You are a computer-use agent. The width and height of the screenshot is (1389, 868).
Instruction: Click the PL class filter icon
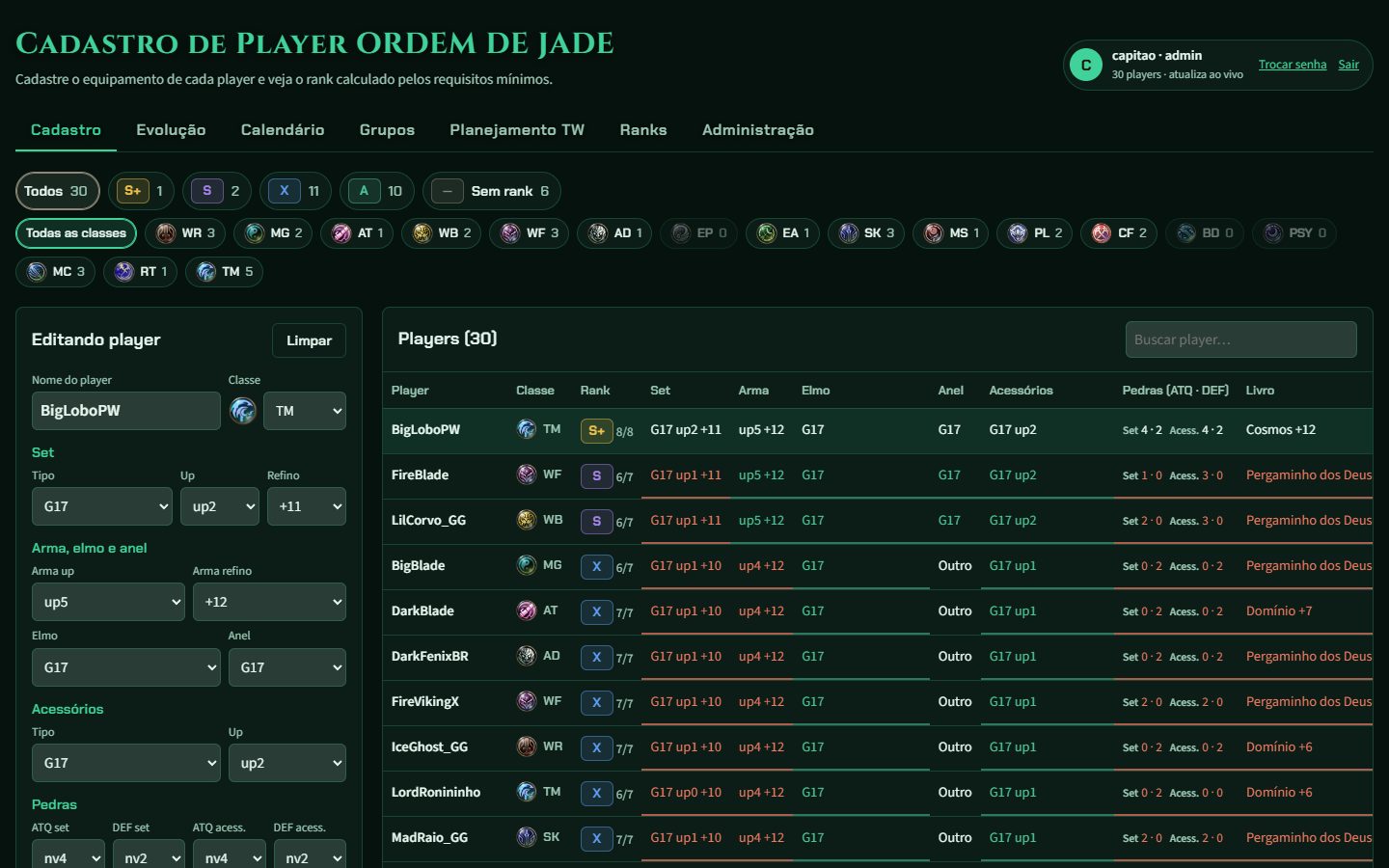(1018, 233)
